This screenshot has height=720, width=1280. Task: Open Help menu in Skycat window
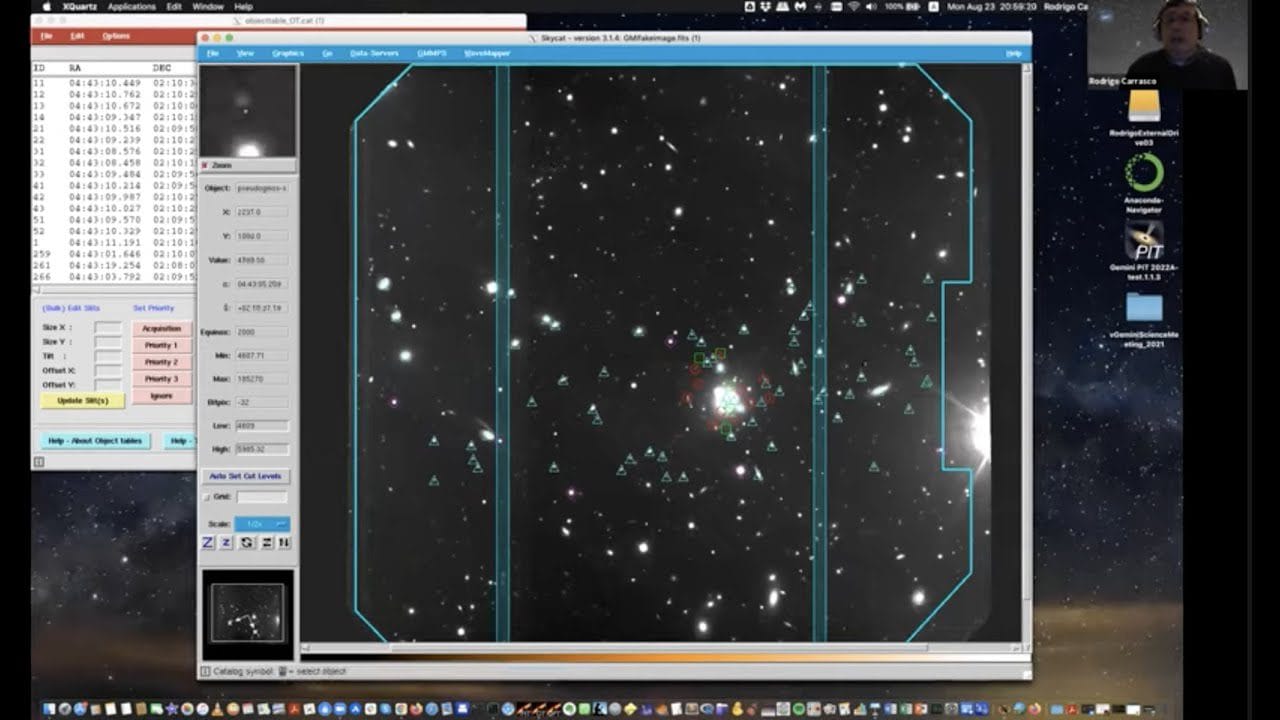(1013, 53)
